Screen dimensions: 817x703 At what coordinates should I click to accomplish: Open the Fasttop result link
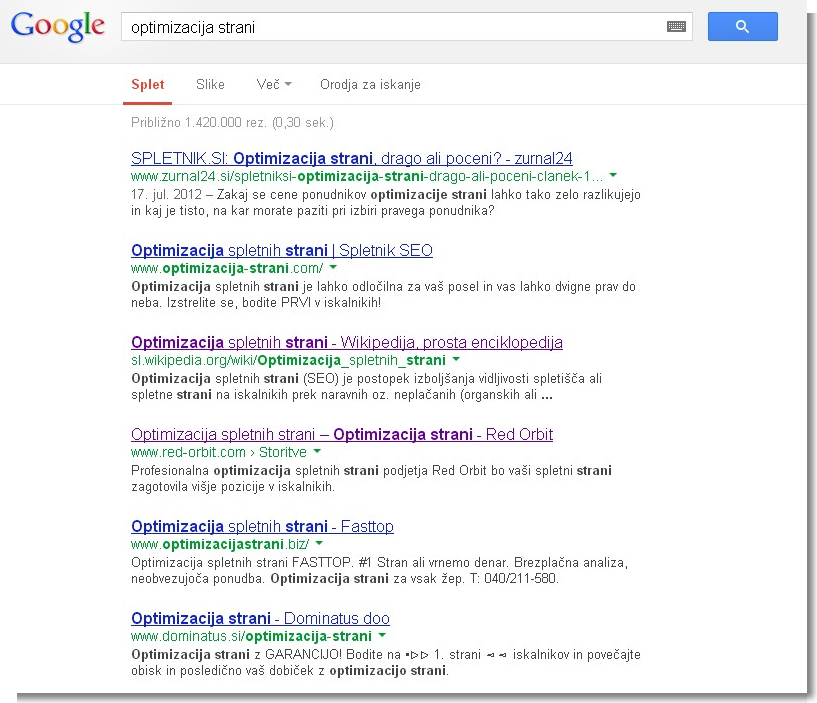click(262, 526)
